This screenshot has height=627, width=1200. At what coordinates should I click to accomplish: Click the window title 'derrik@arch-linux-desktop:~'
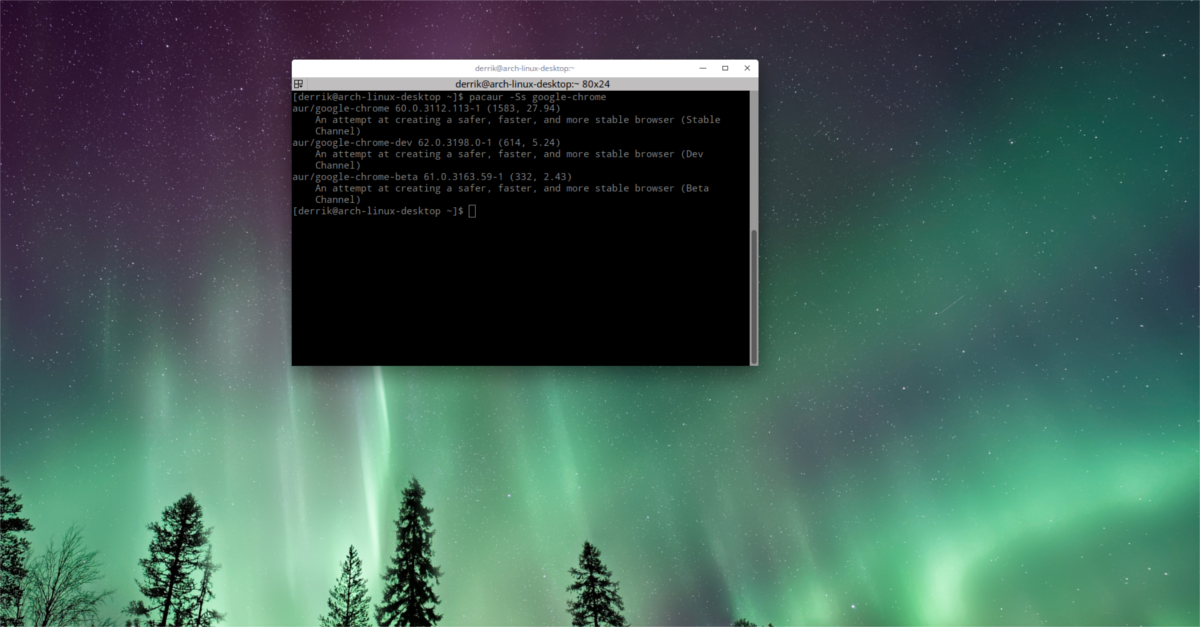[524, 68]
